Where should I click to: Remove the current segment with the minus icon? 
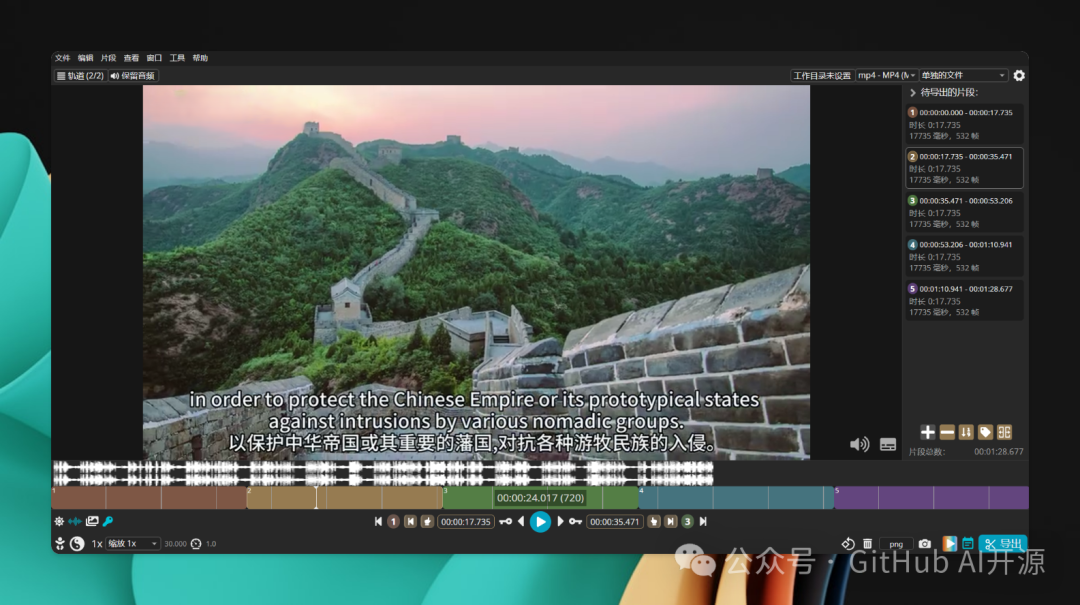pyautogui.click(x=947, y=432)
